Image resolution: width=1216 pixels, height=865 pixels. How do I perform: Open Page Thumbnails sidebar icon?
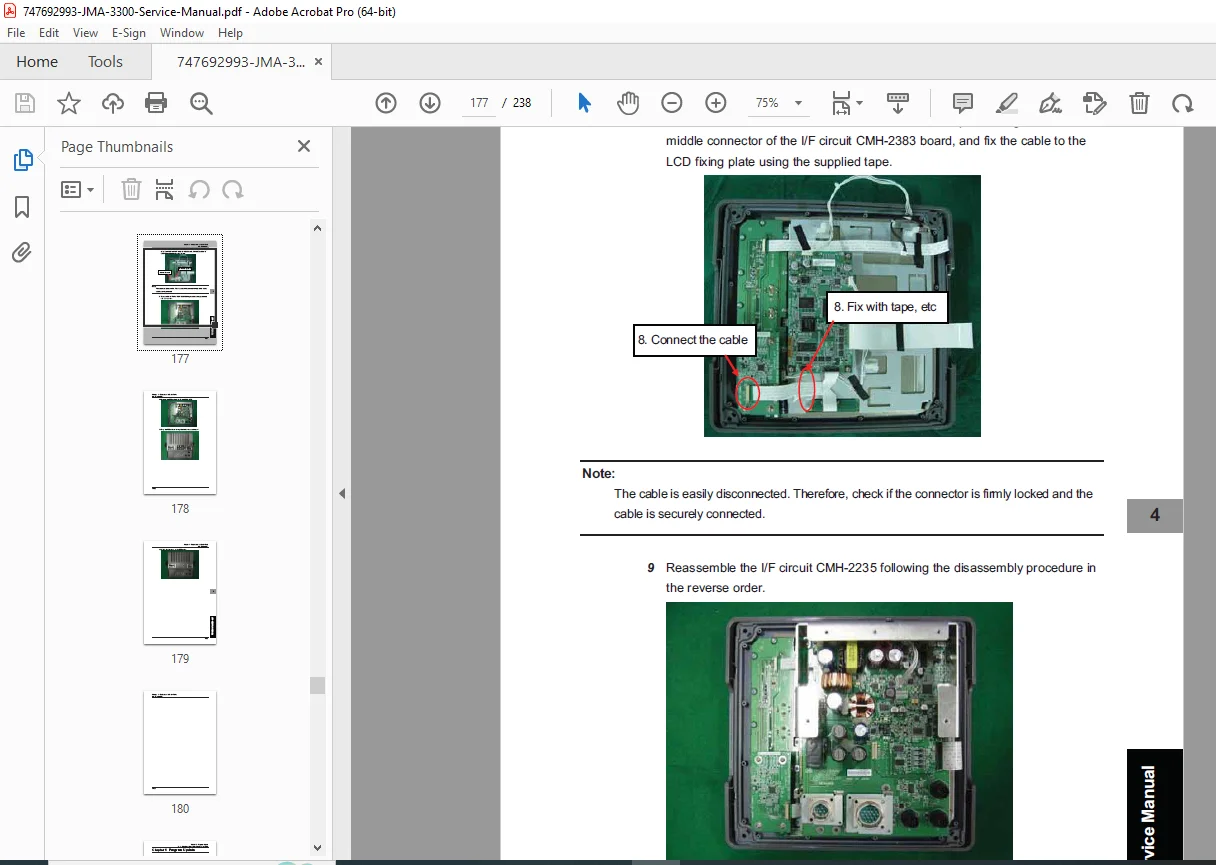click(22, 160)
